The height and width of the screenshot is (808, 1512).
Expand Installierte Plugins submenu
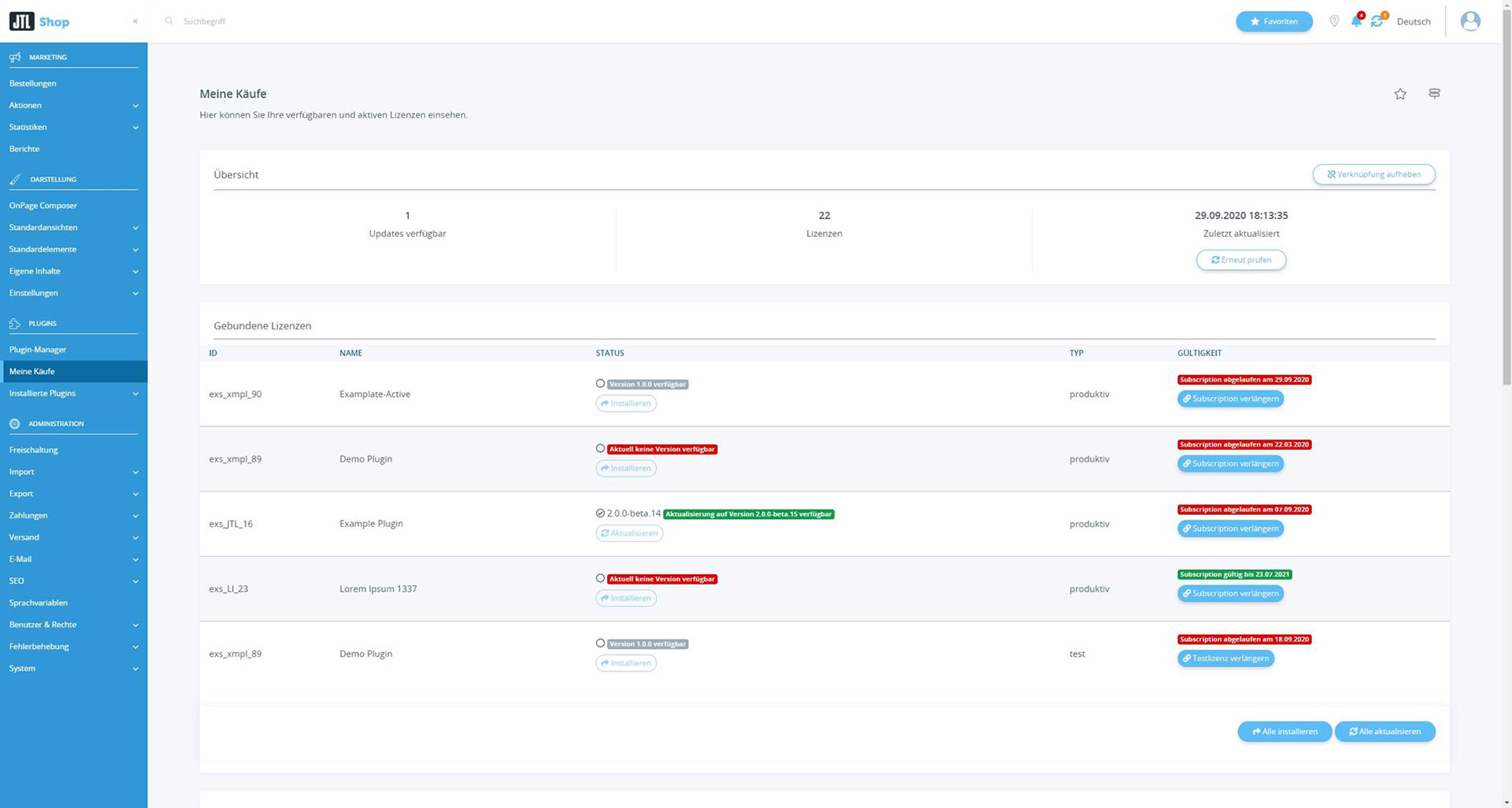pyautogui.click(x=74, y=393)
